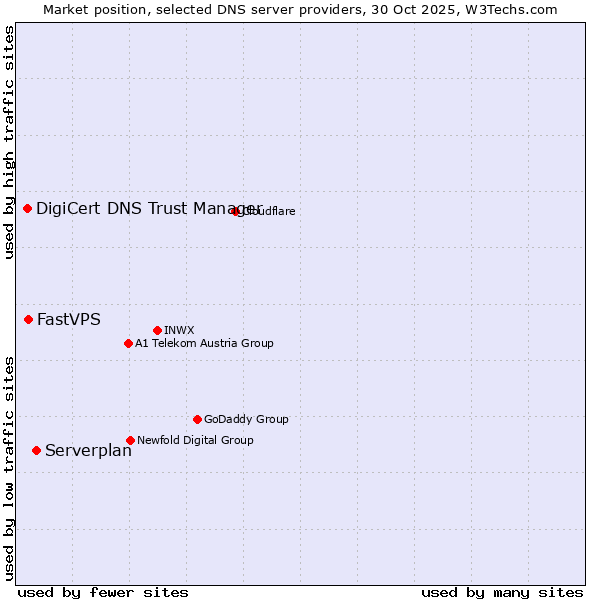Click the GoDaddy Group text label
Viewport: 600px width, 600px height.
click(246, 419)
